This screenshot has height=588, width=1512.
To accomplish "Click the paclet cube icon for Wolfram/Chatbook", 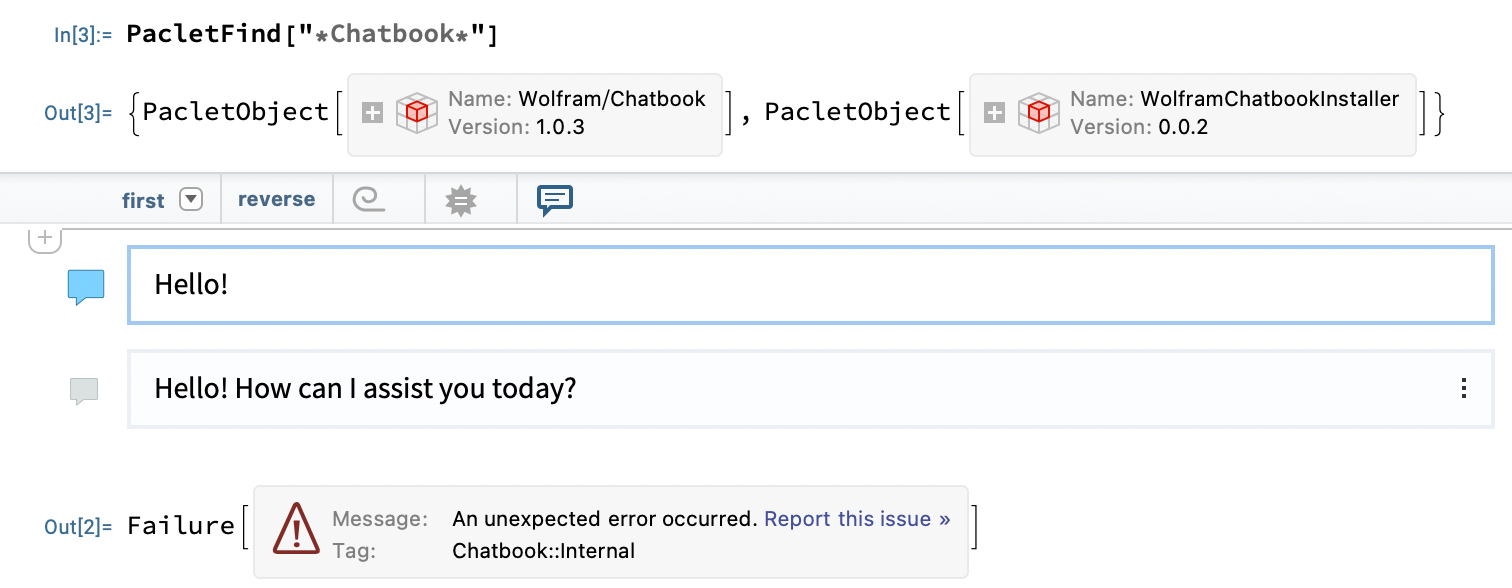I will (416, 113).
